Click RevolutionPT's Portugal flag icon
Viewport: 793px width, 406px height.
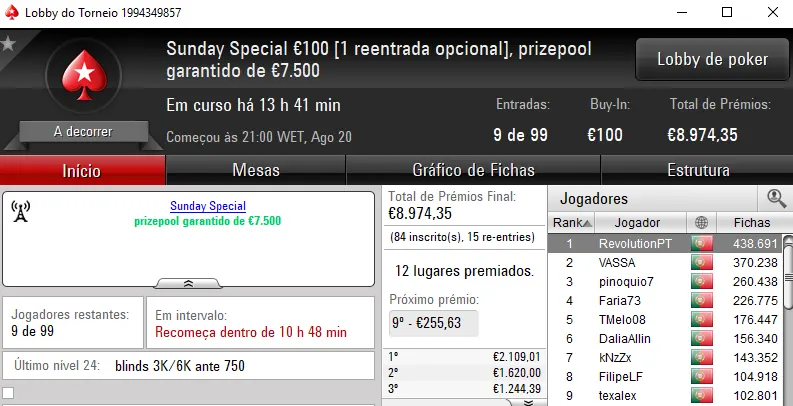point(700,243)
